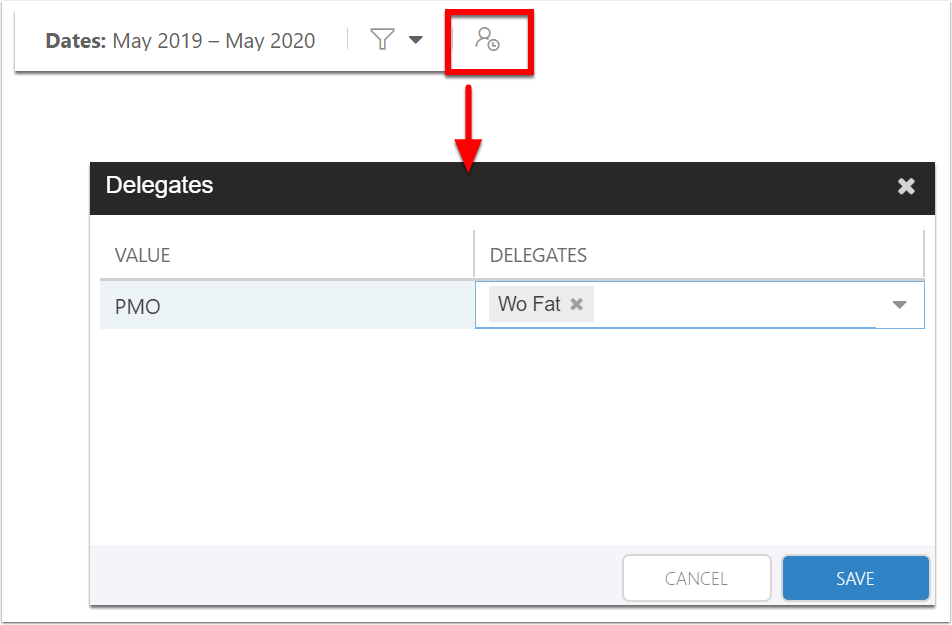This screenshot has width=952, height=625.
Task: Click the Delegates dialog title
Action: (x=160, y=185)
